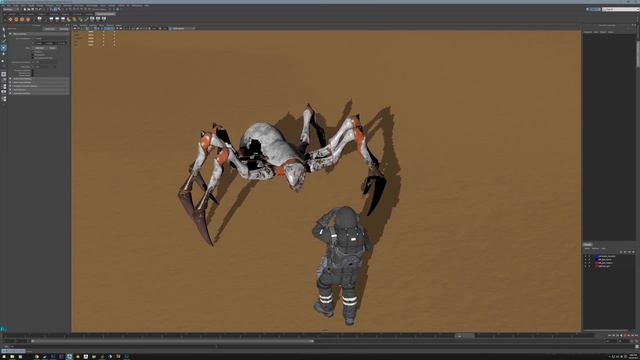The width and height of the screenshot is (640, 360).
Task: Toggle visibility of the third display layer
Action: [x=585, y=263]
